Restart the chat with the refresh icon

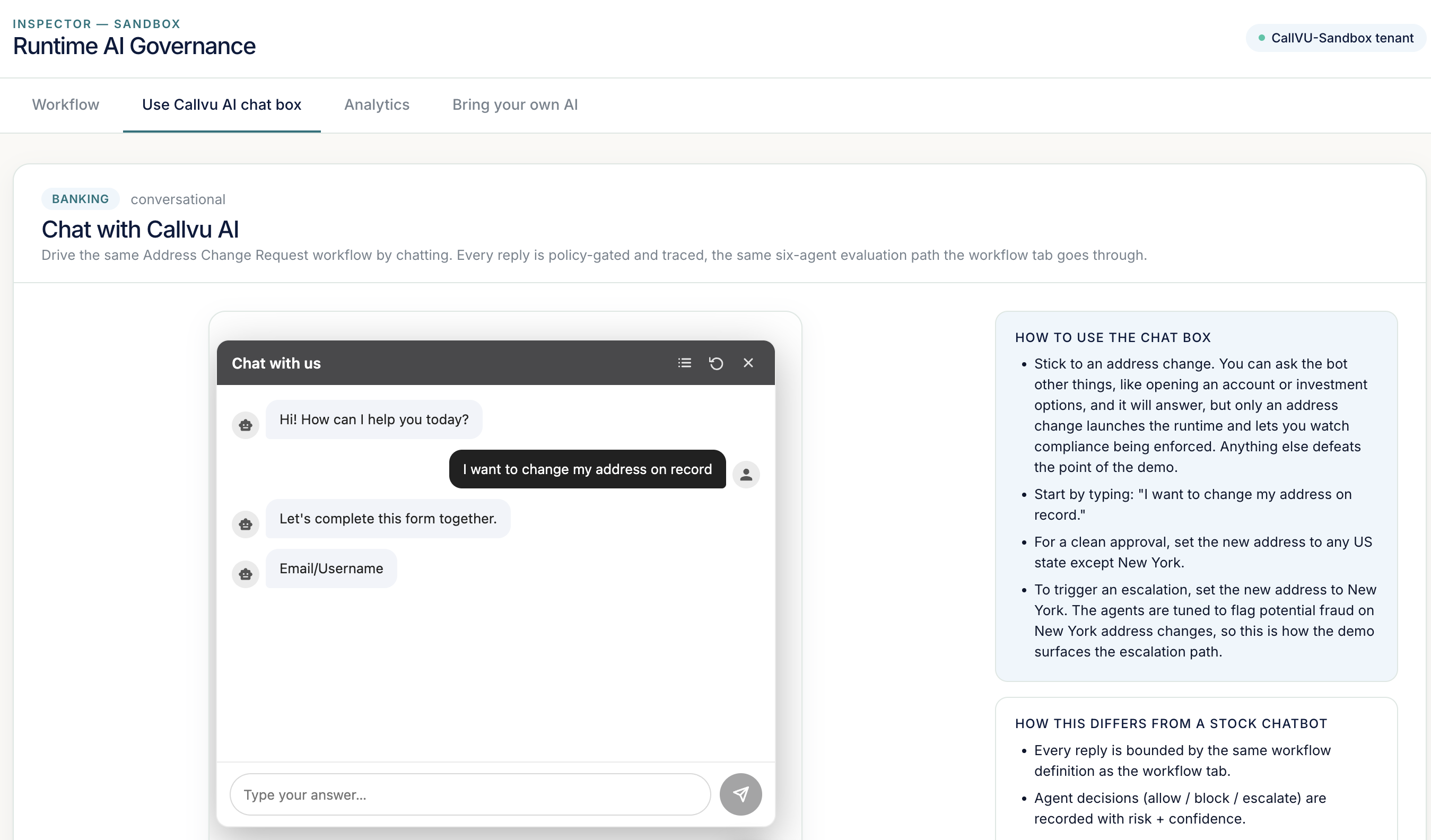pyautogui.click(x=716, y=363)
